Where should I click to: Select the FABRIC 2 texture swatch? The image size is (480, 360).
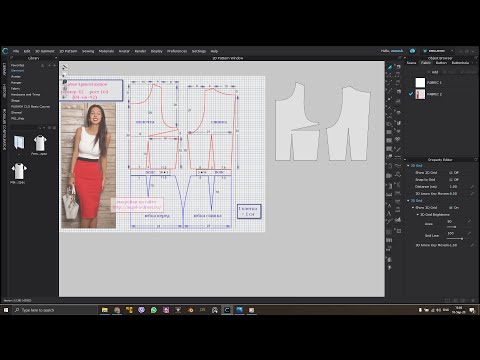click(420, 94)
